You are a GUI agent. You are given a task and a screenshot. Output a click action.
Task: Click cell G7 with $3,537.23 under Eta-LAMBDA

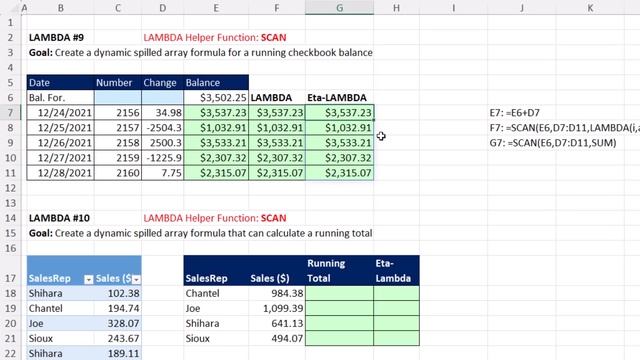point(339,113)
